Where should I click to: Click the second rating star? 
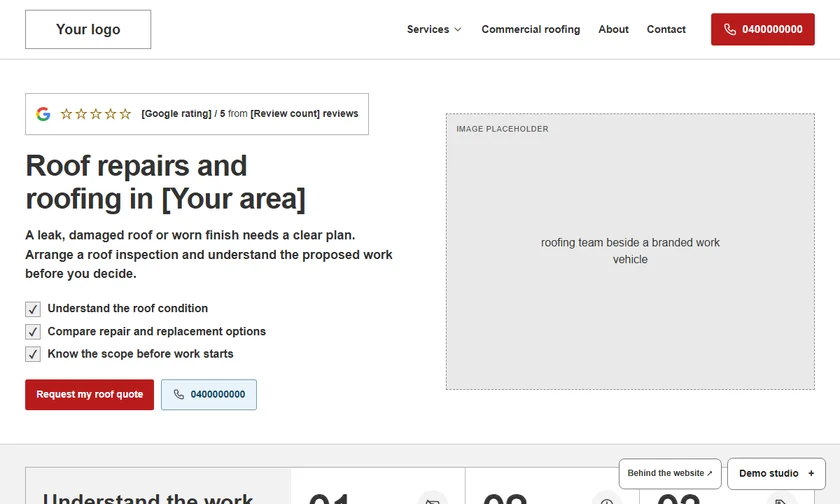click(81, 114)
